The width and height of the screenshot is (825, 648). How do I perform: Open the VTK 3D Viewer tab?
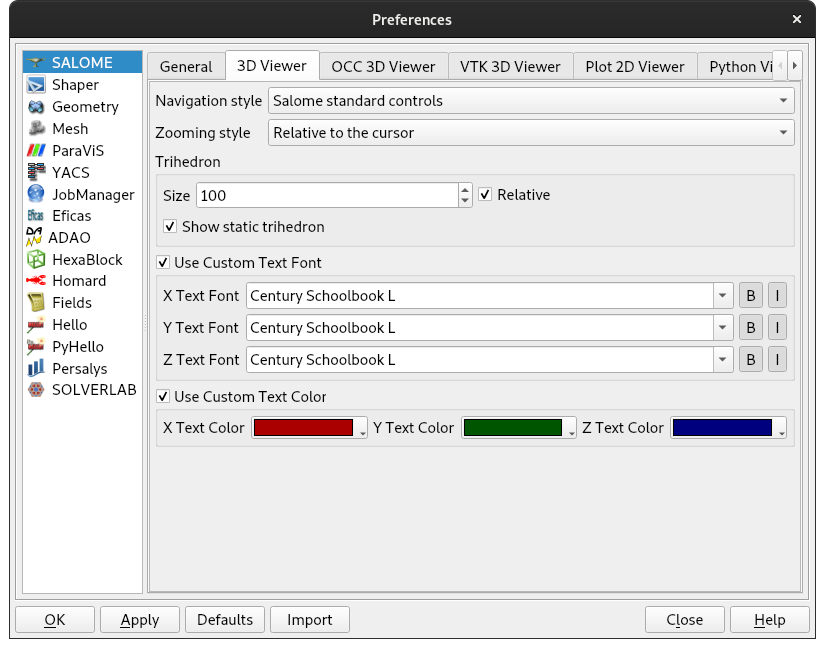click(510, 67)
